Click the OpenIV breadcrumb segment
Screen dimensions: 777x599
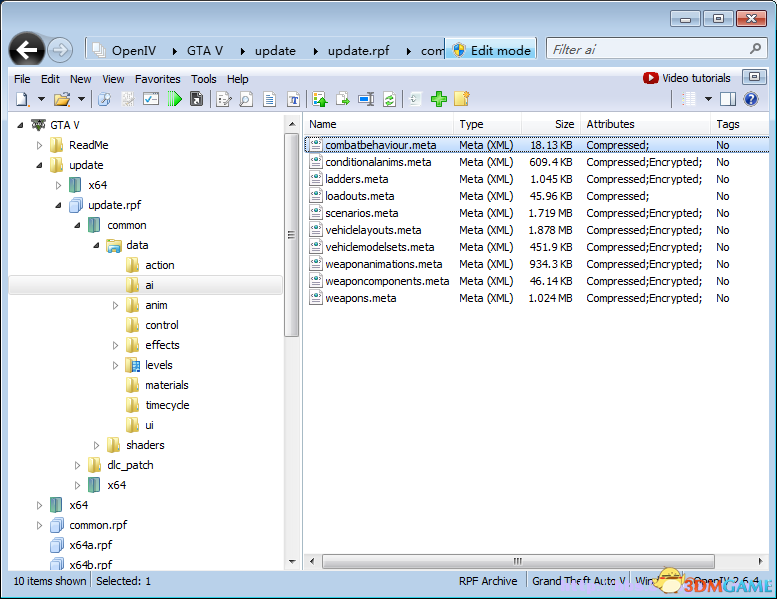tap(134, 51)
